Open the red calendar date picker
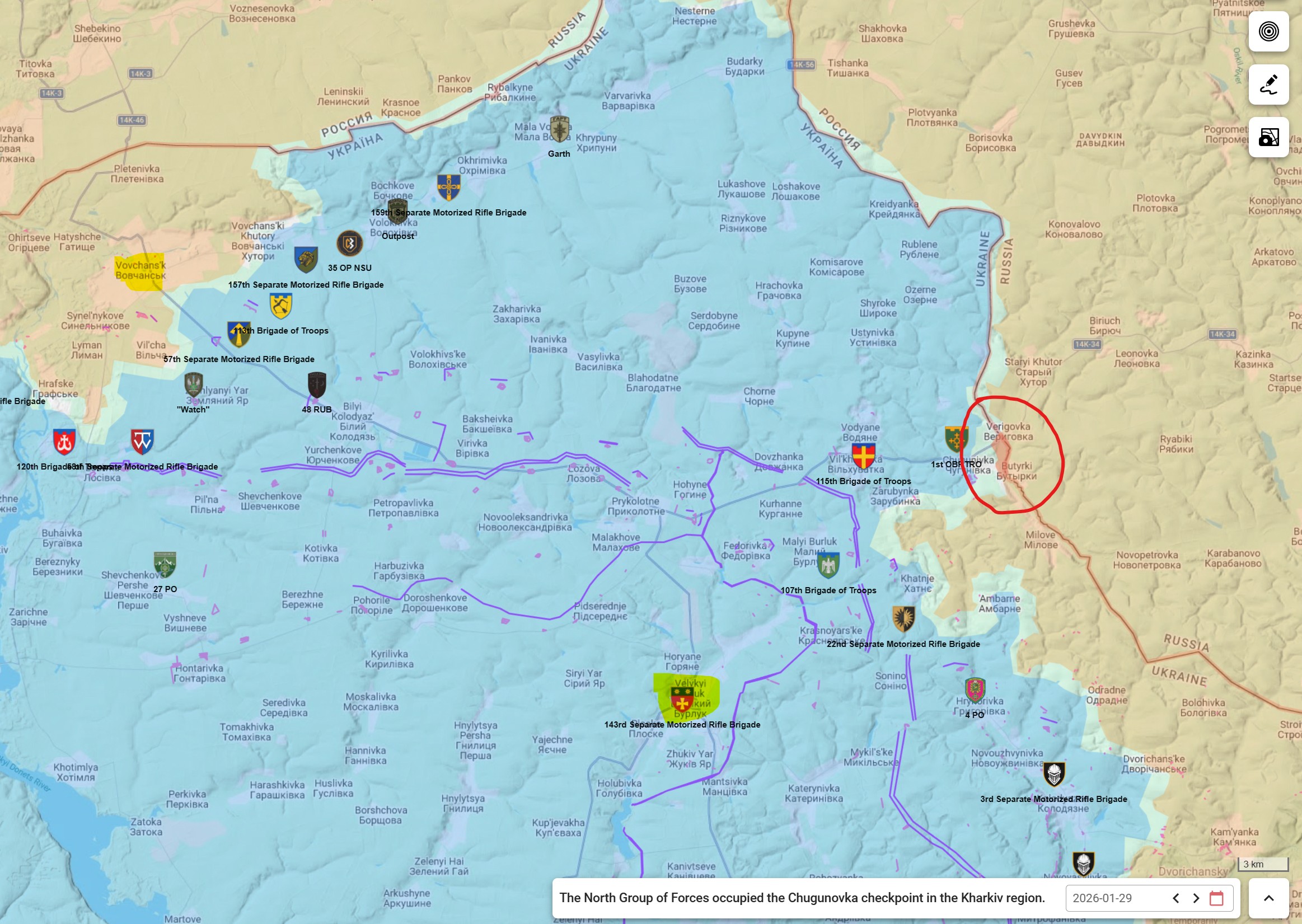1302x924 pixels. point(1217,898)
